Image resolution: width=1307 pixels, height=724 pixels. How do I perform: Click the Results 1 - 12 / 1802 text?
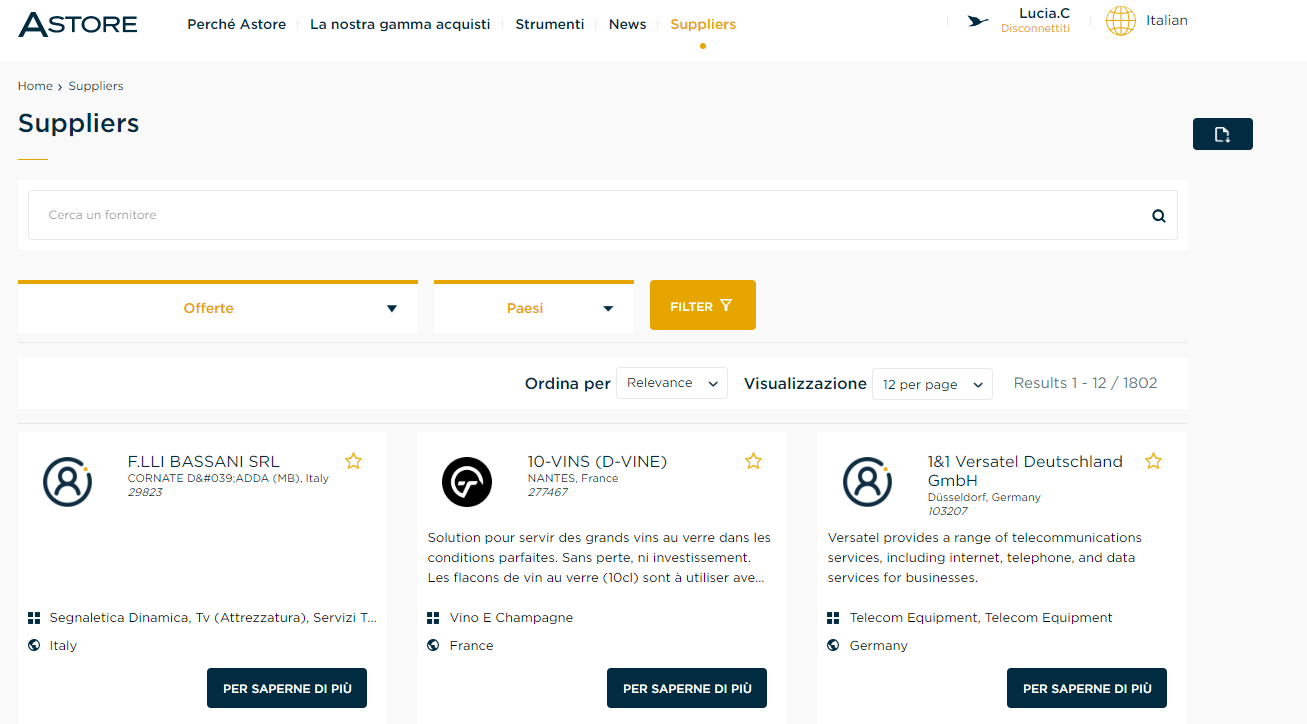point(1086,383)
